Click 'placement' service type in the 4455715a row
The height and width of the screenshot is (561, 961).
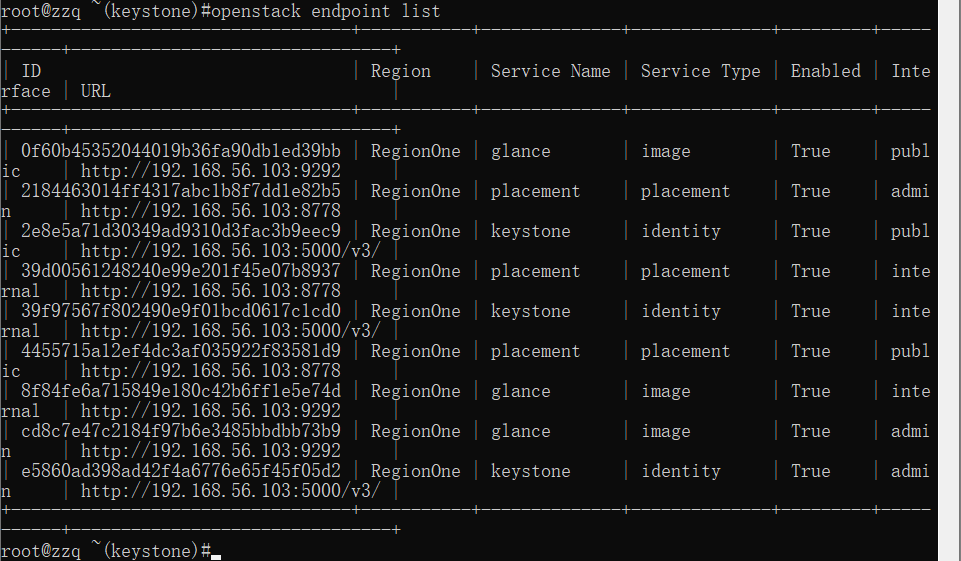coord(685,352)
